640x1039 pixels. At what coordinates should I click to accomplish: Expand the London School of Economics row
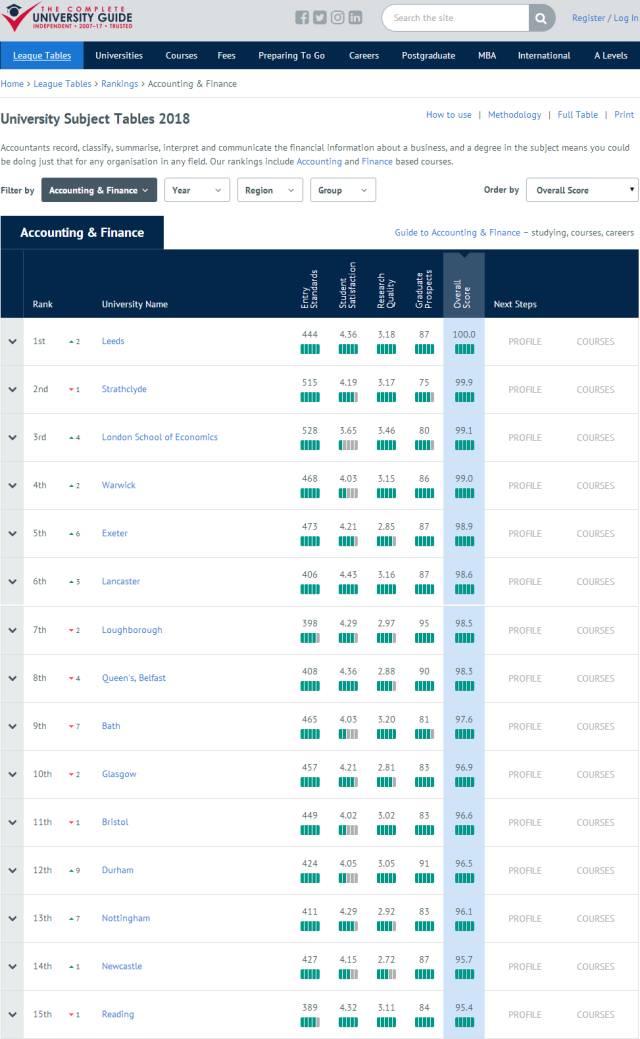click(x=12, y=437)
